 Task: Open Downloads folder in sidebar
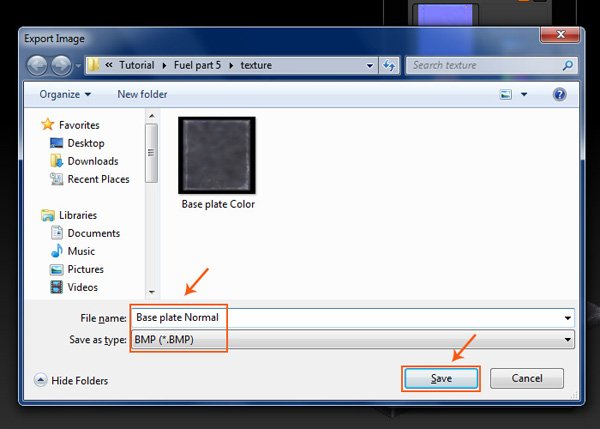pos(92,161)
